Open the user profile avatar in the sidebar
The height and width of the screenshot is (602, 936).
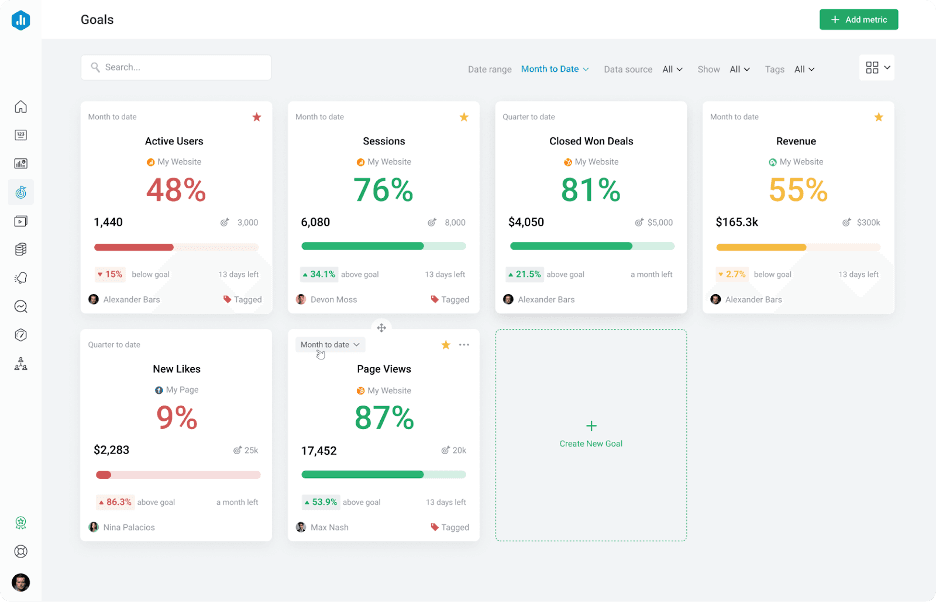click(x=21, y=582)
